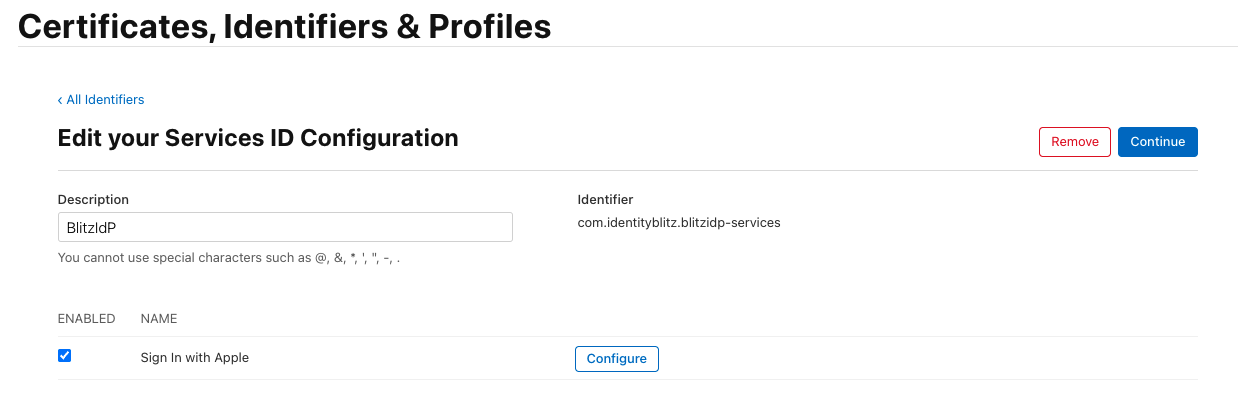Focus the Description text input field
Viewport: 1256px width, 413px height.
tap(285, 227)
